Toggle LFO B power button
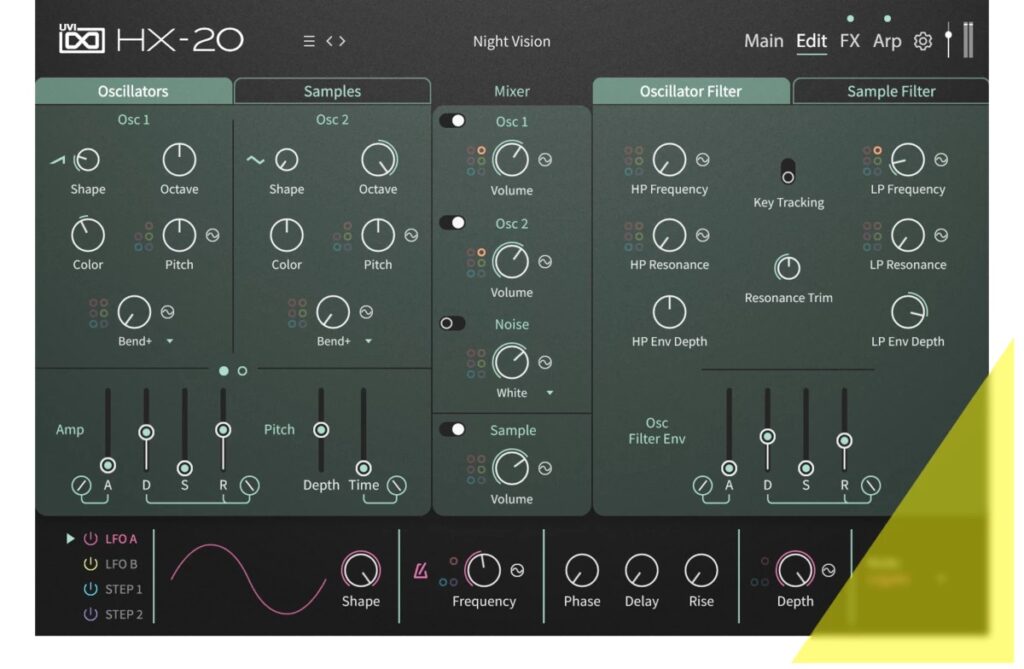 pyautogui.click(x=91, y=564)
